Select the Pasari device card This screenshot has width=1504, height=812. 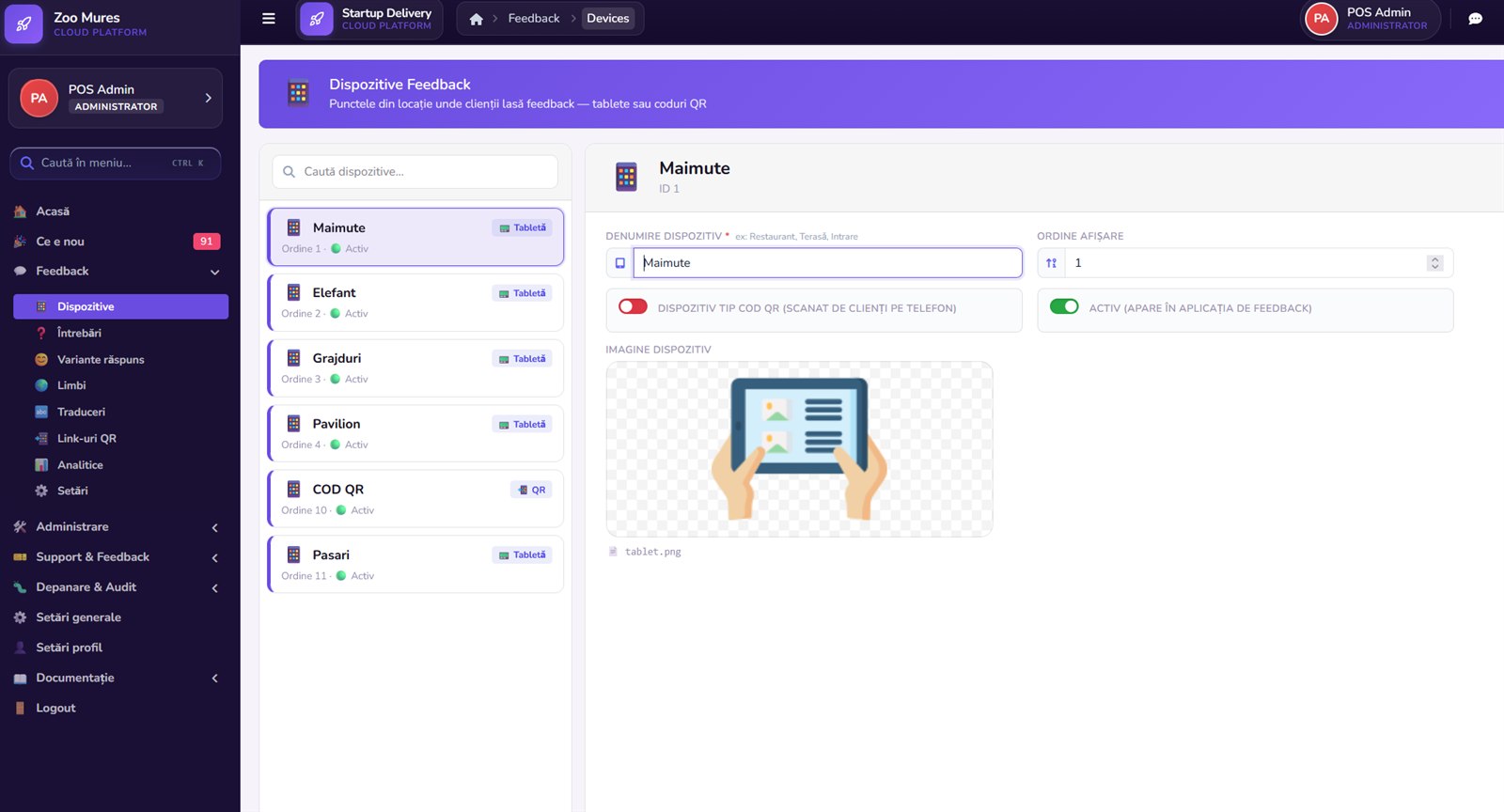click(x=415, y=565)
